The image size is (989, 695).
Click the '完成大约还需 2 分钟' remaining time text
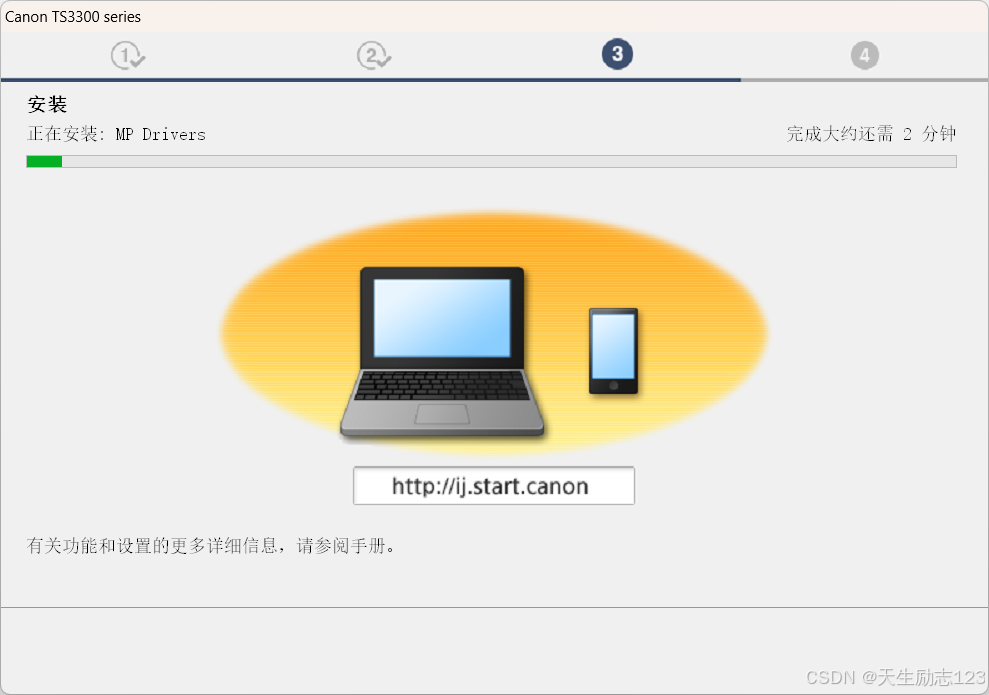(x=871, y=134)
